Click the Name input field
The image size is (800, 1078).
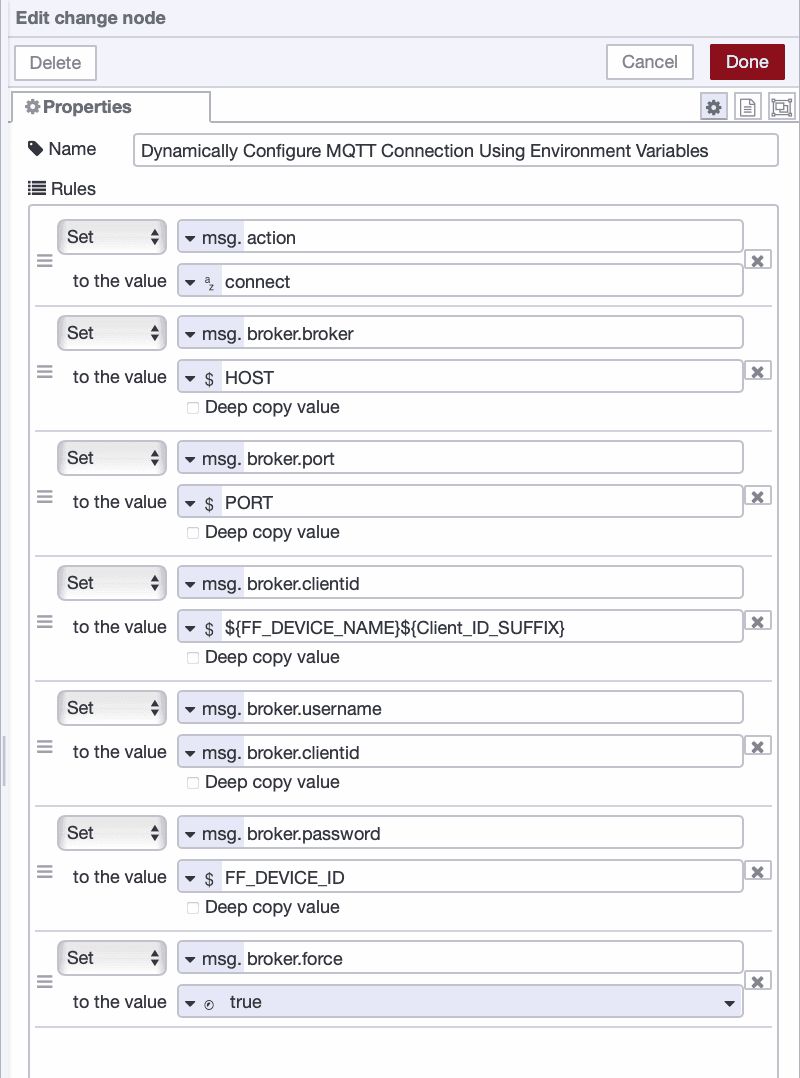(x=455, y=151)
